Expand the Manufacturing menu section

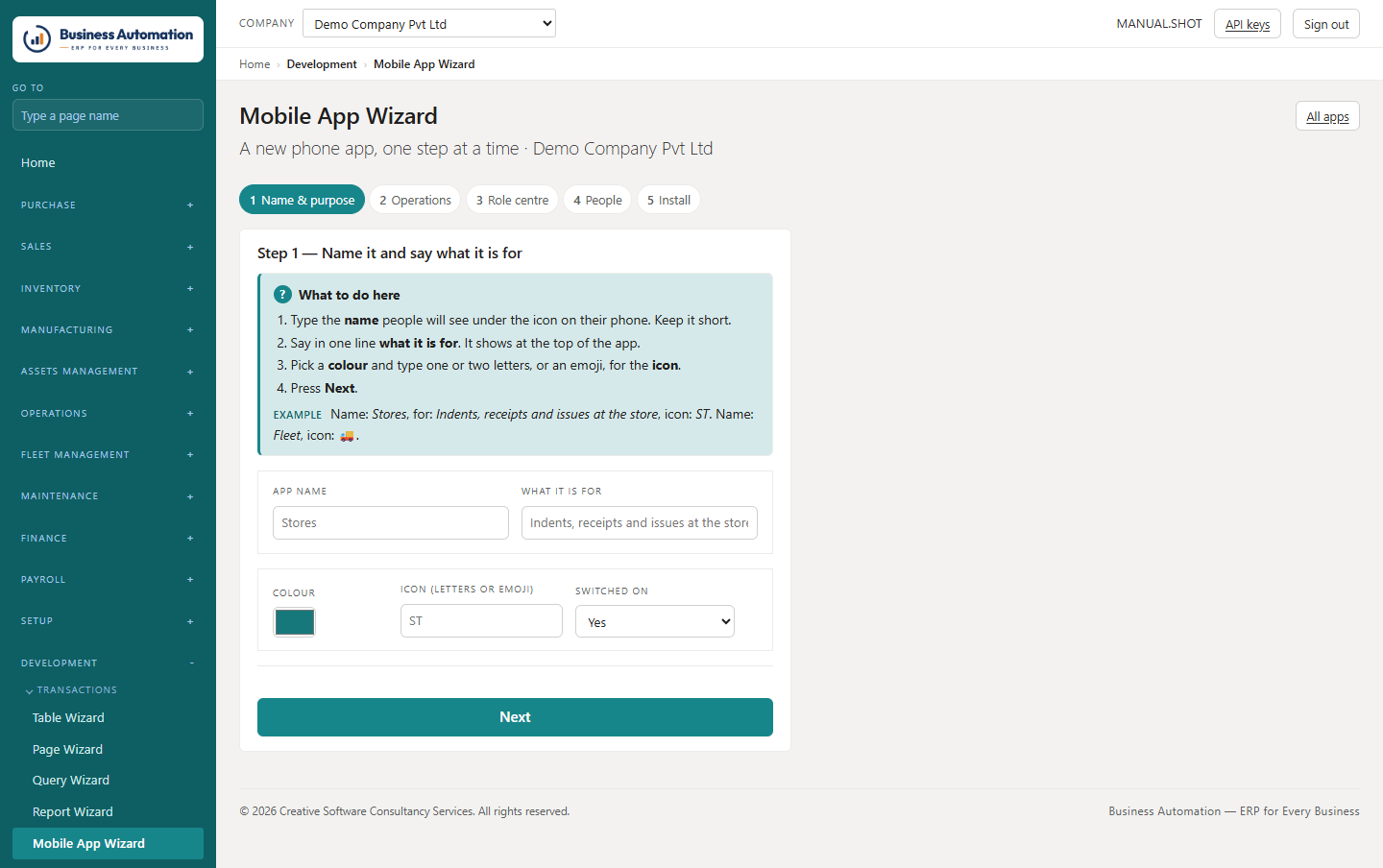pyautogui.click(x=108, y=330)
